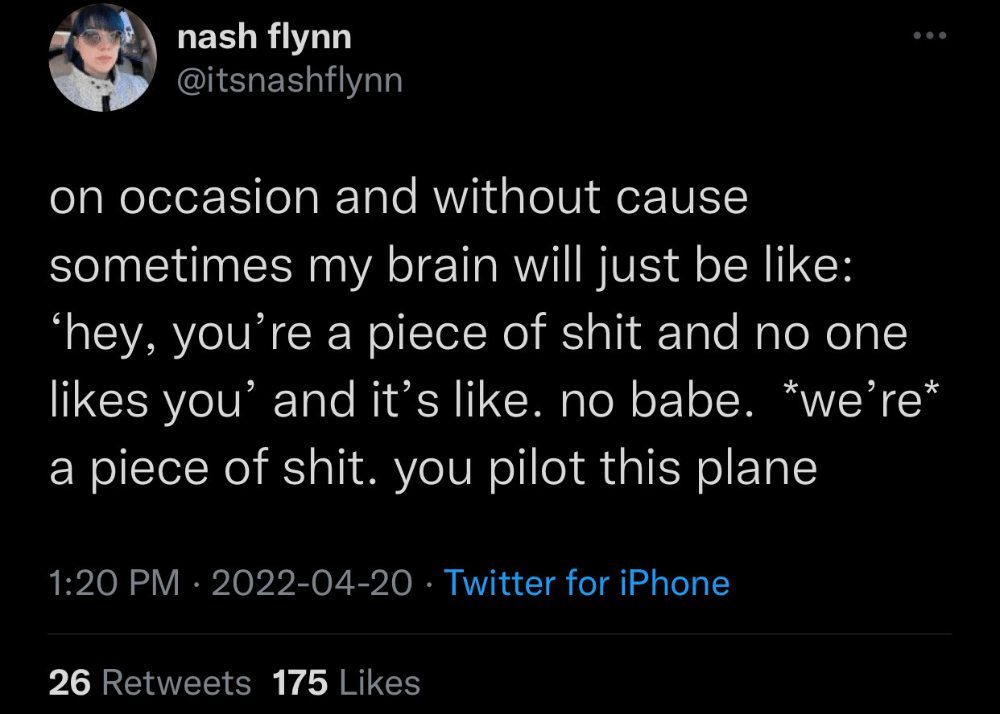Viewport: 1000px width, 714px height.
Task: Click the line 'sometimes my brain will just'
Action: (450, 265)
